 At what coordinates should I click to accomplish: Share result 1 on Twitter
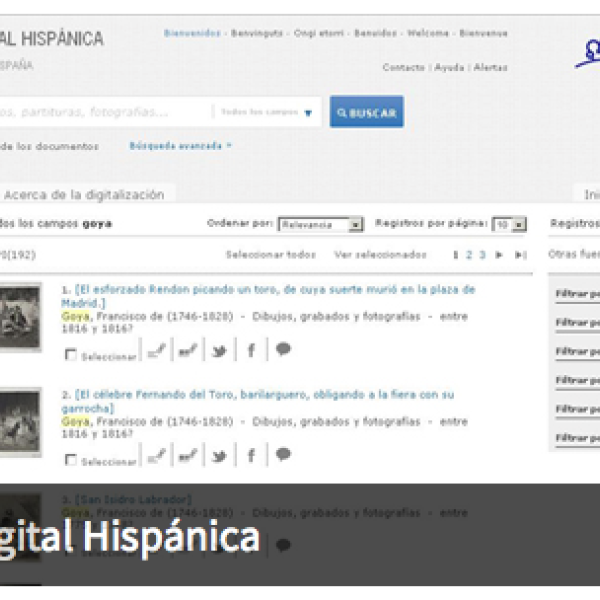tap(219, 351)
